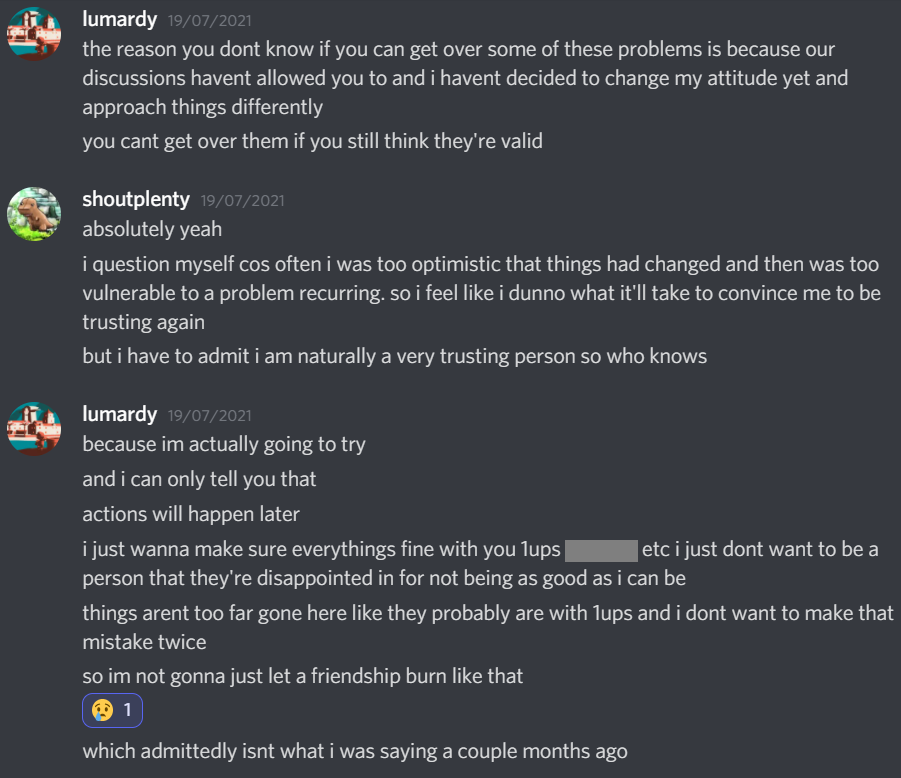The height and width of the screenshot is (778, 901).
Task: Click the lumardy username above 'because im actually going to try'
Action: [120, 414]
